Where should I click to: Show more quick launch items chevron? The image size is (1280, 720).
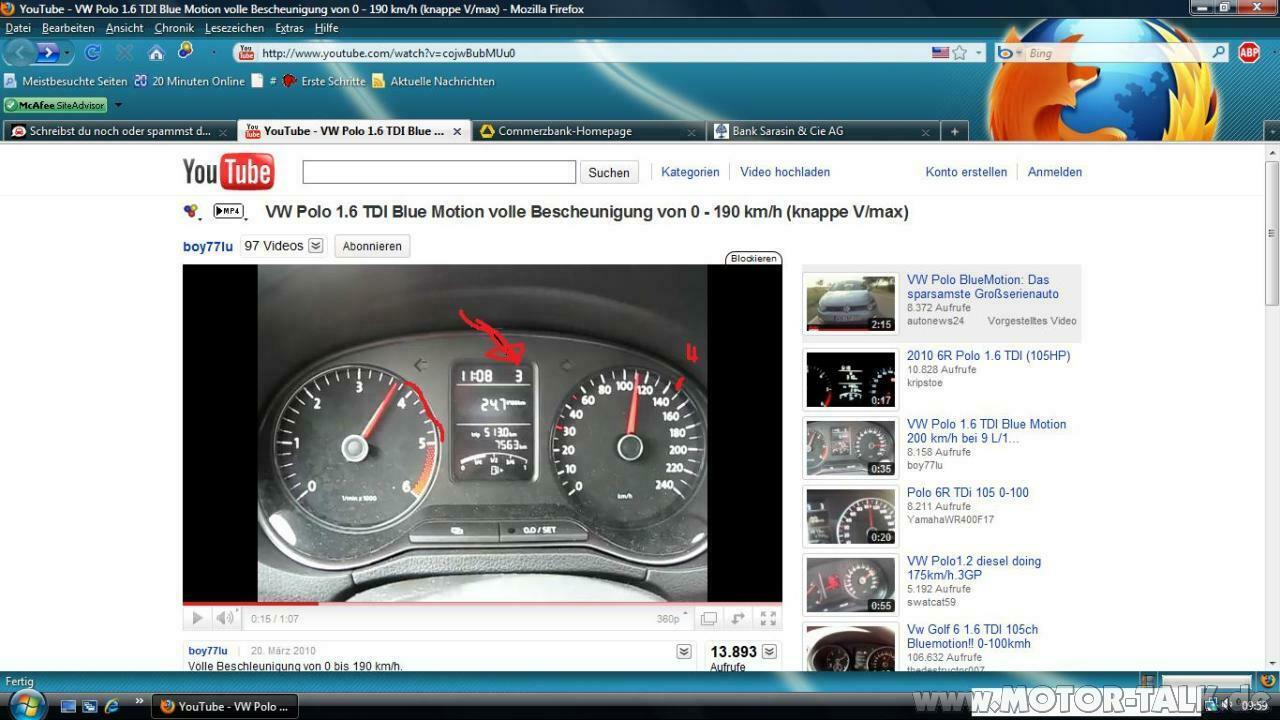tap(139, 701)
